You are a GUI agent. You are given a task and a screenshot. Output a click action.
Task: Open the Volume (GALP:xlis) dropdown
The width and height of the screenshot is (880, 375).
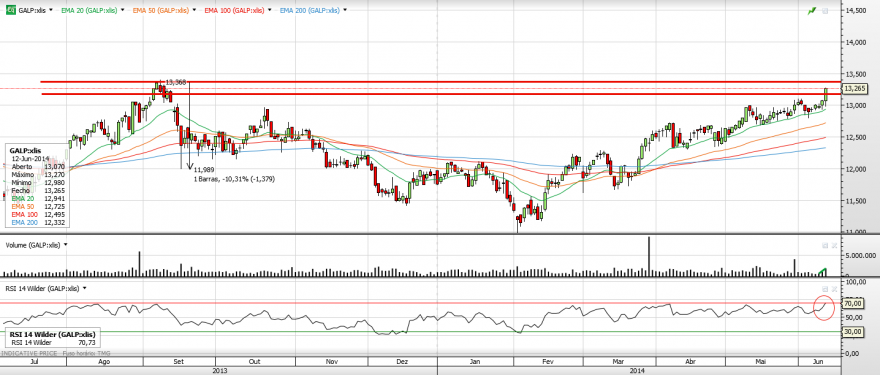point(66,245)
